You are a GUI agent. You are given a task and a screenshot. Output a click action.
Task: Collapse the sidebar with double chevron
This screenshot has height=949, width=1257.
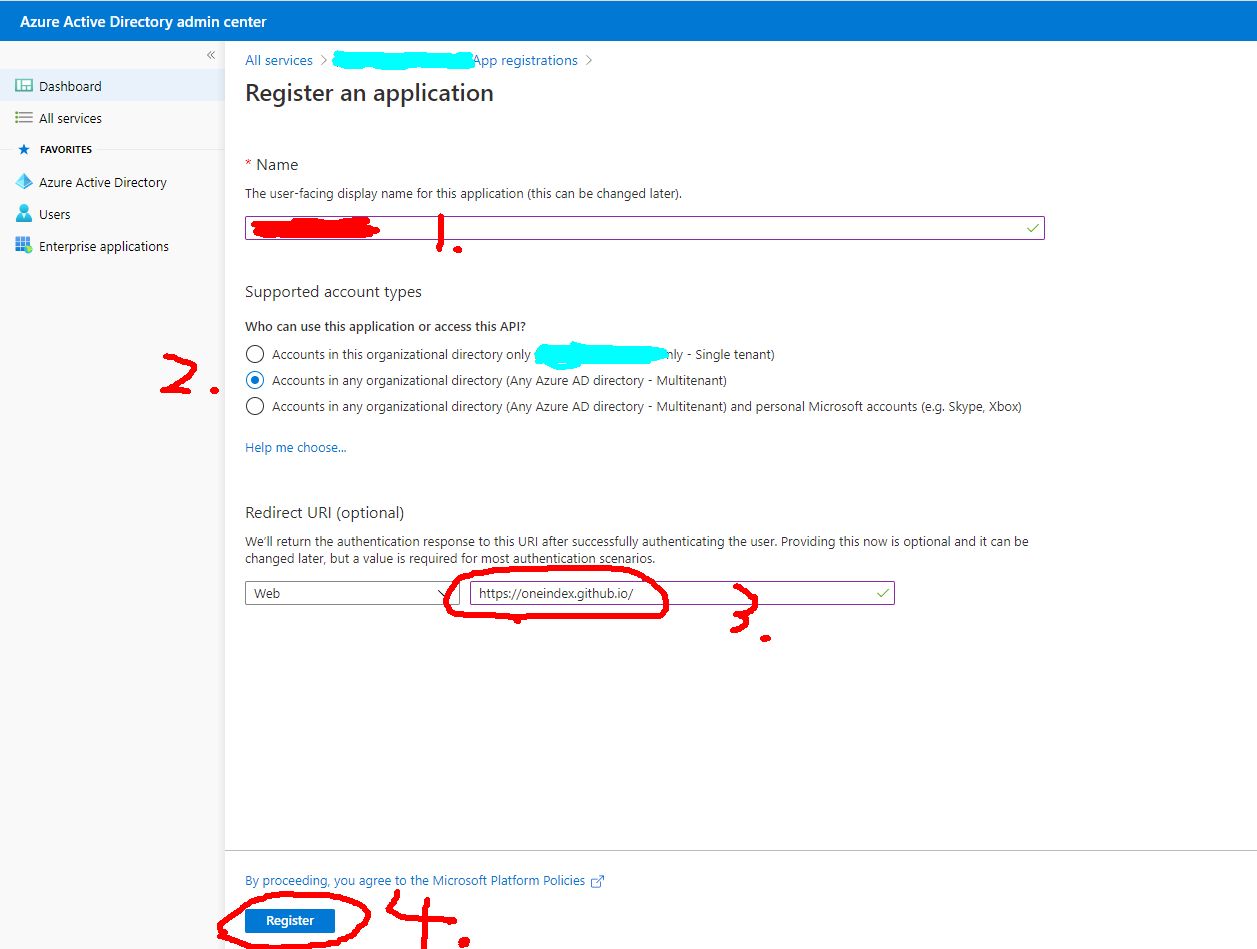pyautogui.click(x=211, y=55)
